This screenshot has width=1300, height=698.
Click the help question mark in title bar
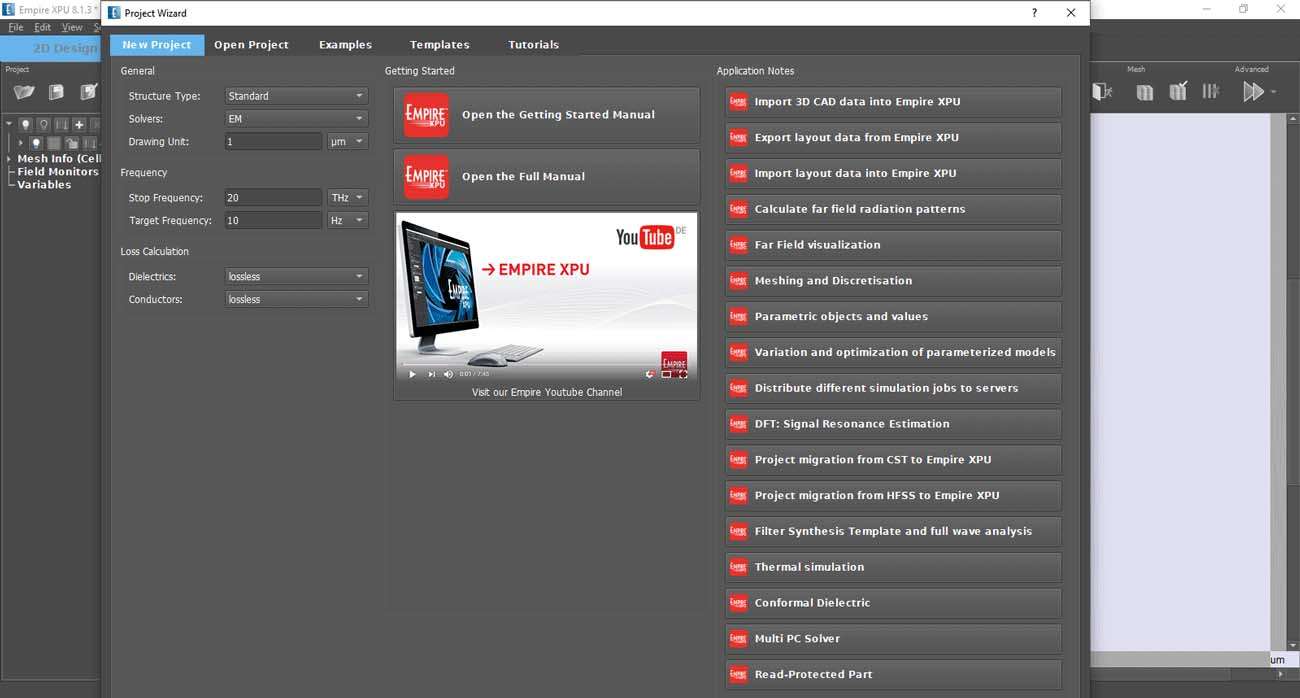point(1034,13)
